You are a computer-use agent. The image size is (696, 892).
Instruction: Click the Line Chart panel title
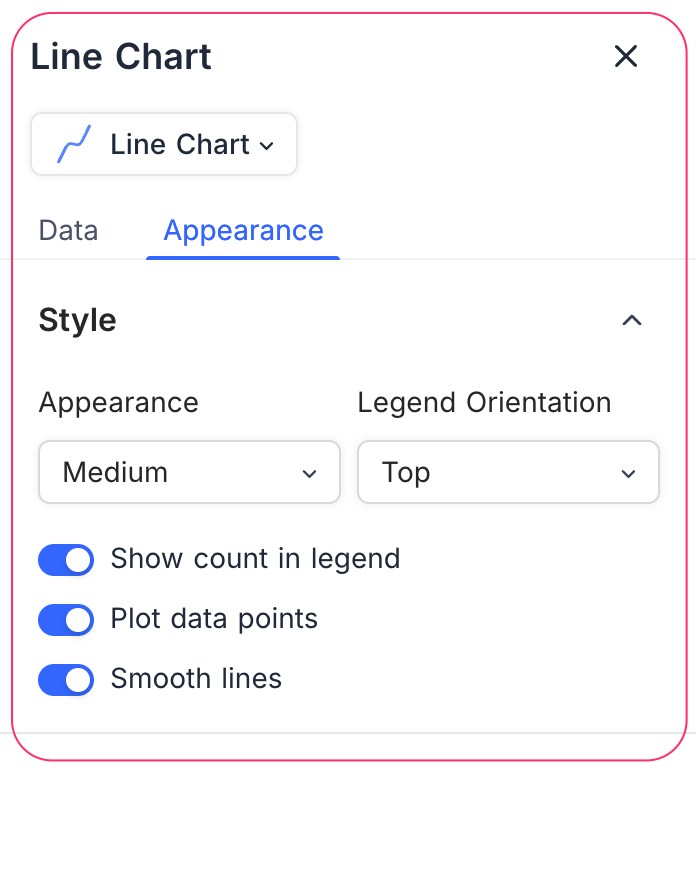[x=120, y=57]
